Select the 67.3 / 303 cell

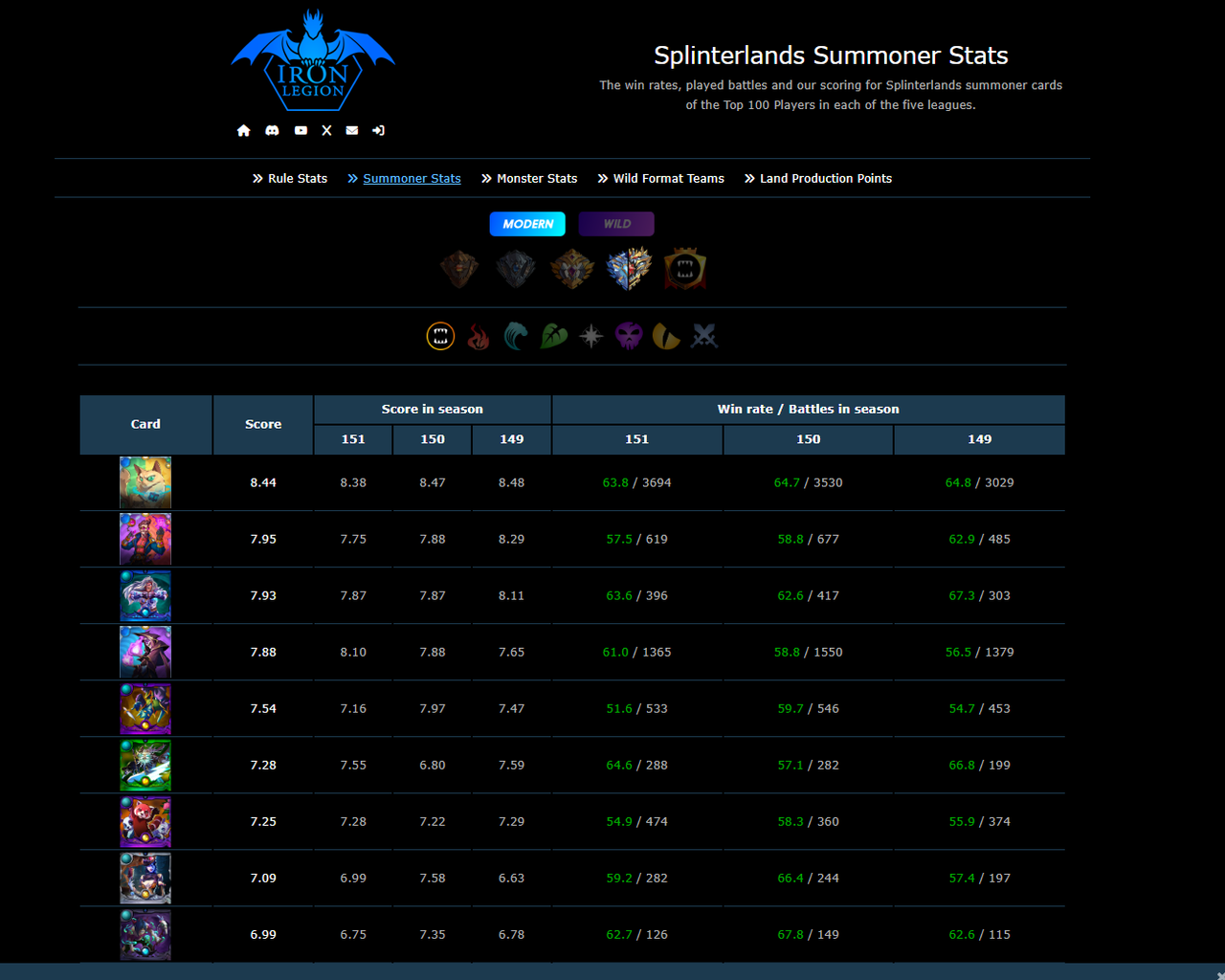click(x=980, y=595)
